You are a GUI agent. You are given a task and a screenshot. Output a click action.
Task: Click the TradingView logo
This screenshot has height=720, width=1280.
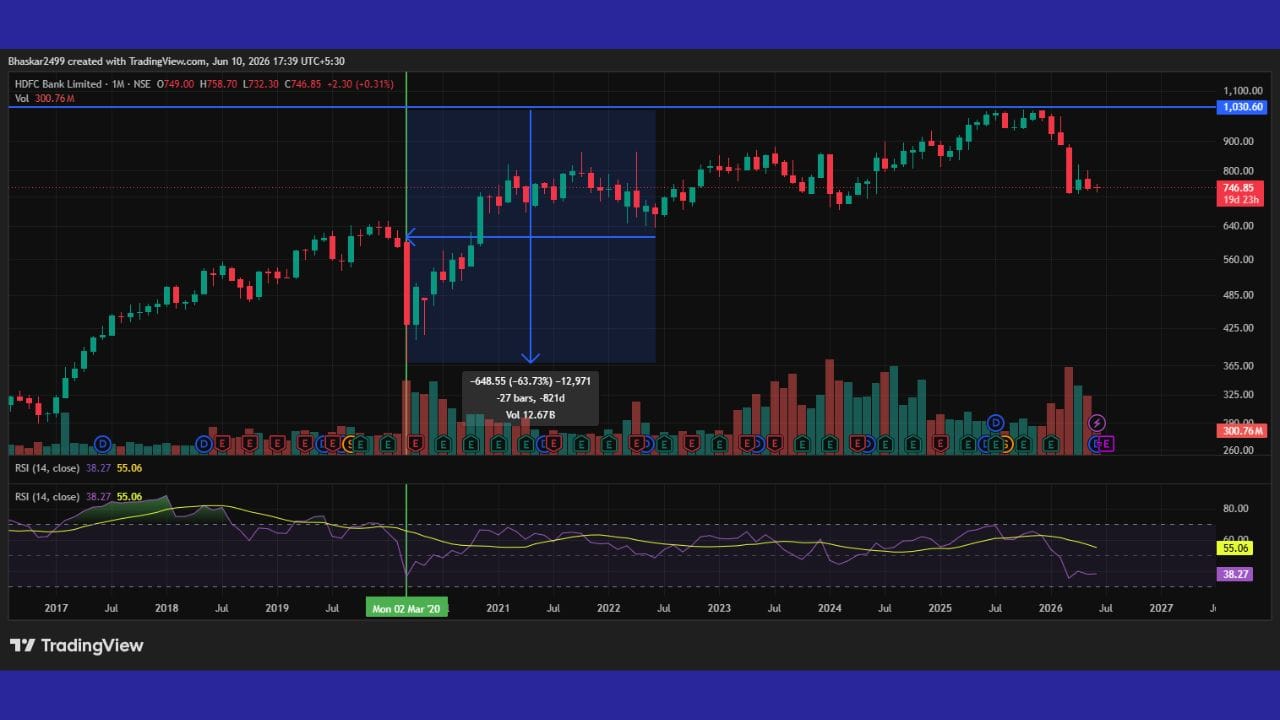(x=77, y=646)
